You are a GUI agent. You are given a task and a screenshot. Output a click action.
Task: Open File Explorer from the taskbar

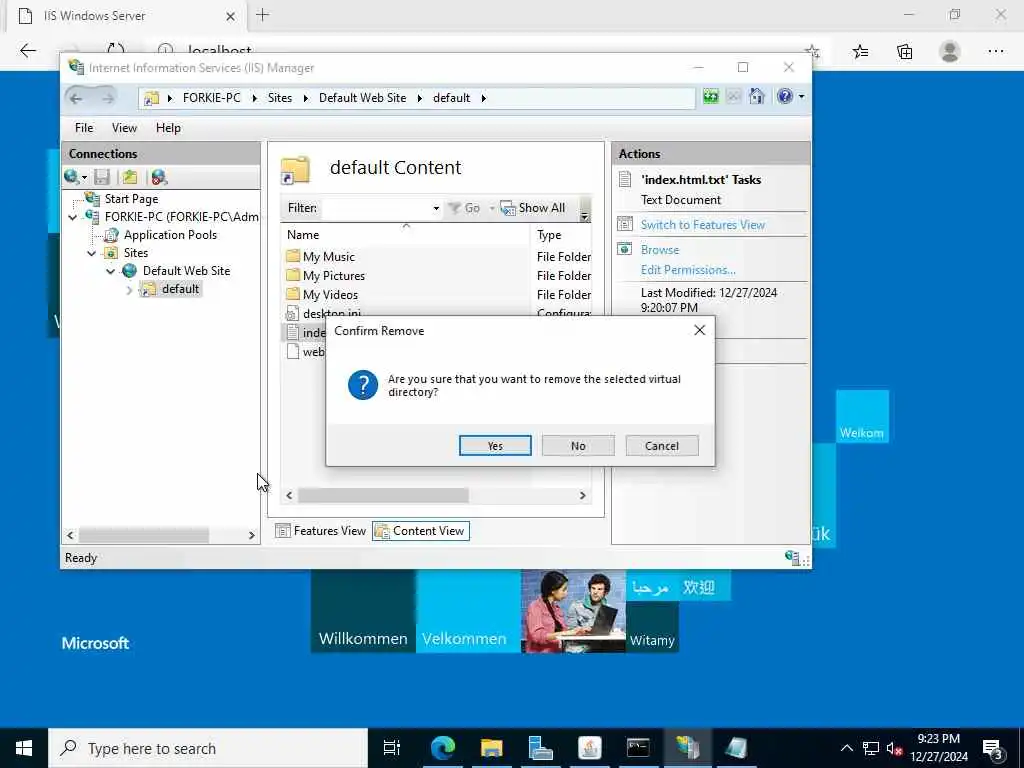click(x=491, y=748)
